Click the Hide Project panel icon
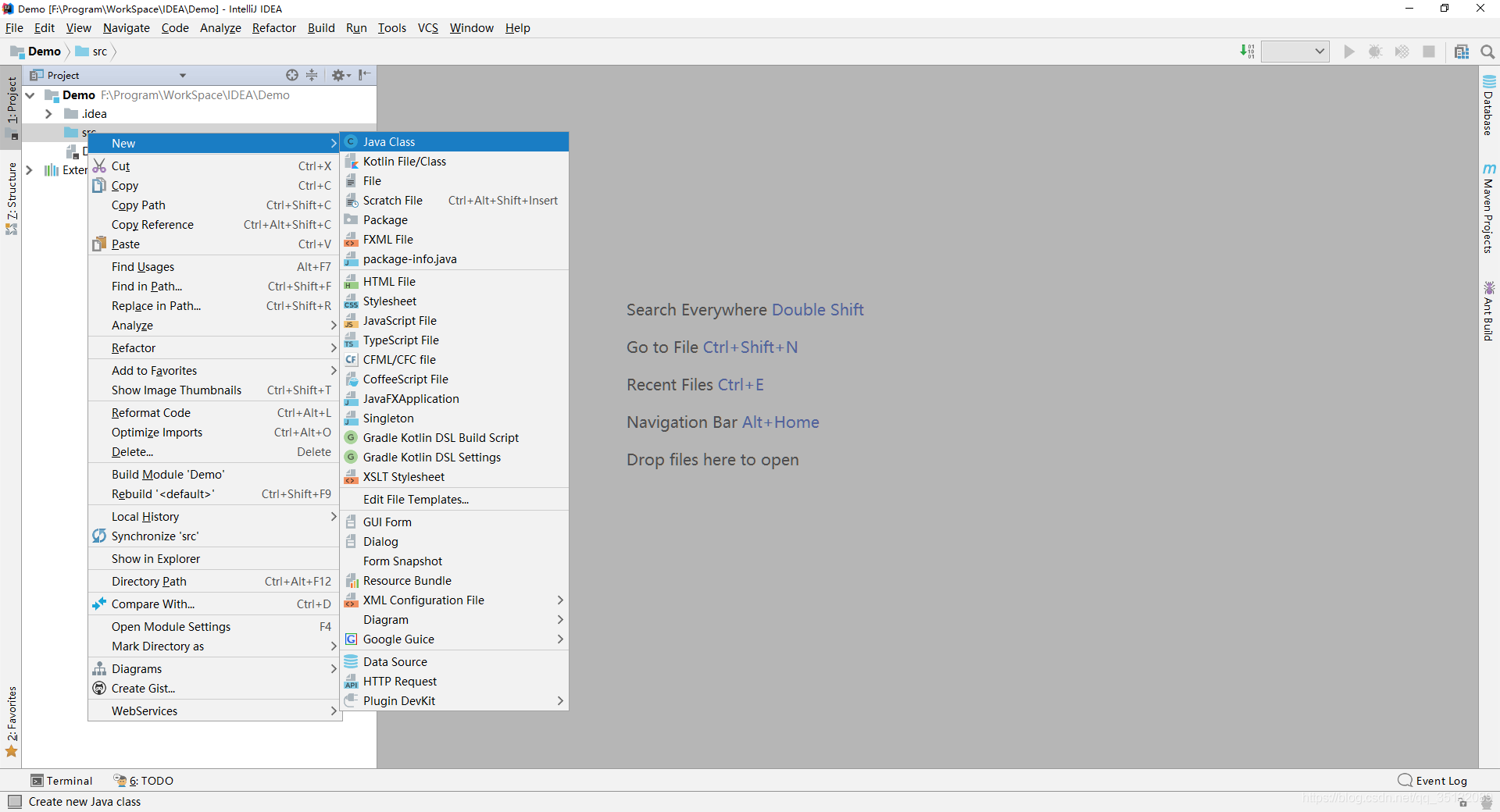The height and width of the screenshot is (812, 1500). pyautogui.click(x=364, y=75)
